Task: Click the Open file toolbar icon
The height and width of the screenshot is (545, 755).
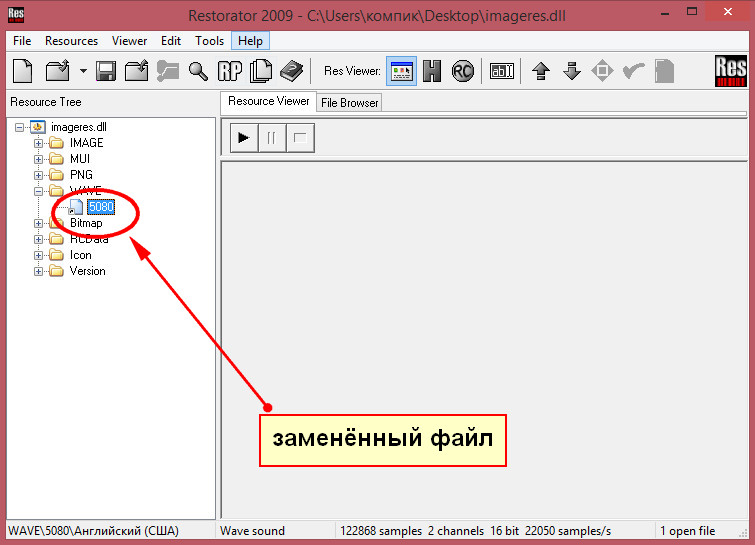Action: click(57, 71)
